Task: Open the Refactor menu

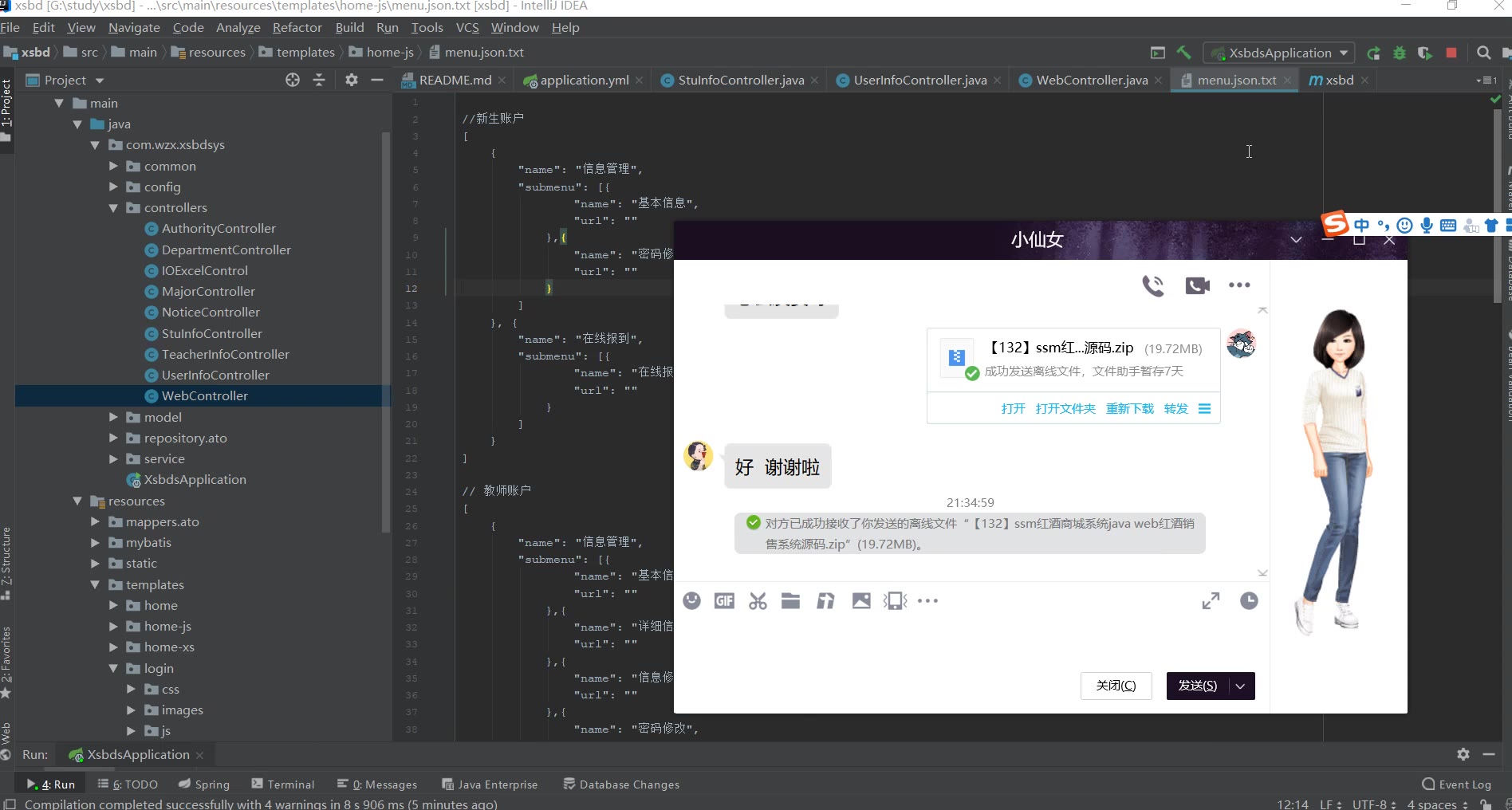Action: click(x=297, y=28)
